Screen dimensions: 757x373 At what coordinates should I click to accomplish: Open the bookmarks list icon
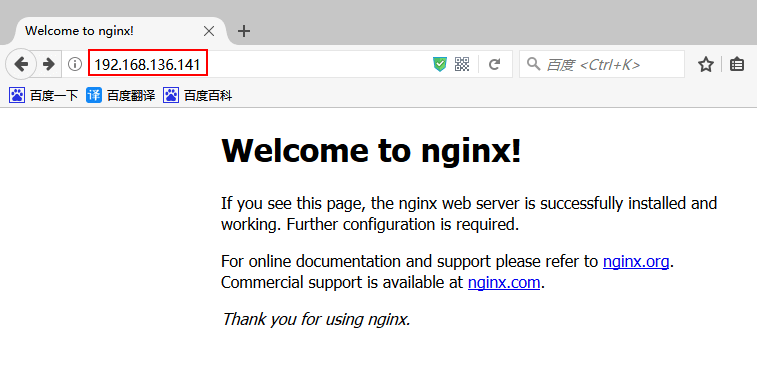(x=737, y=64)
